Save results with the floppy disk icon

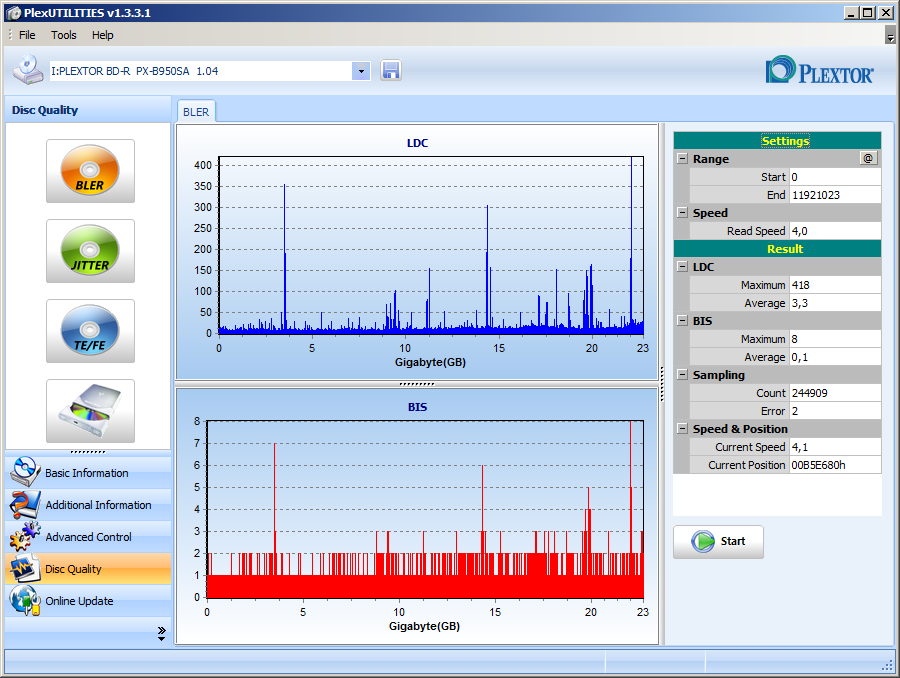pyautogui.click(x=390, y=71)
